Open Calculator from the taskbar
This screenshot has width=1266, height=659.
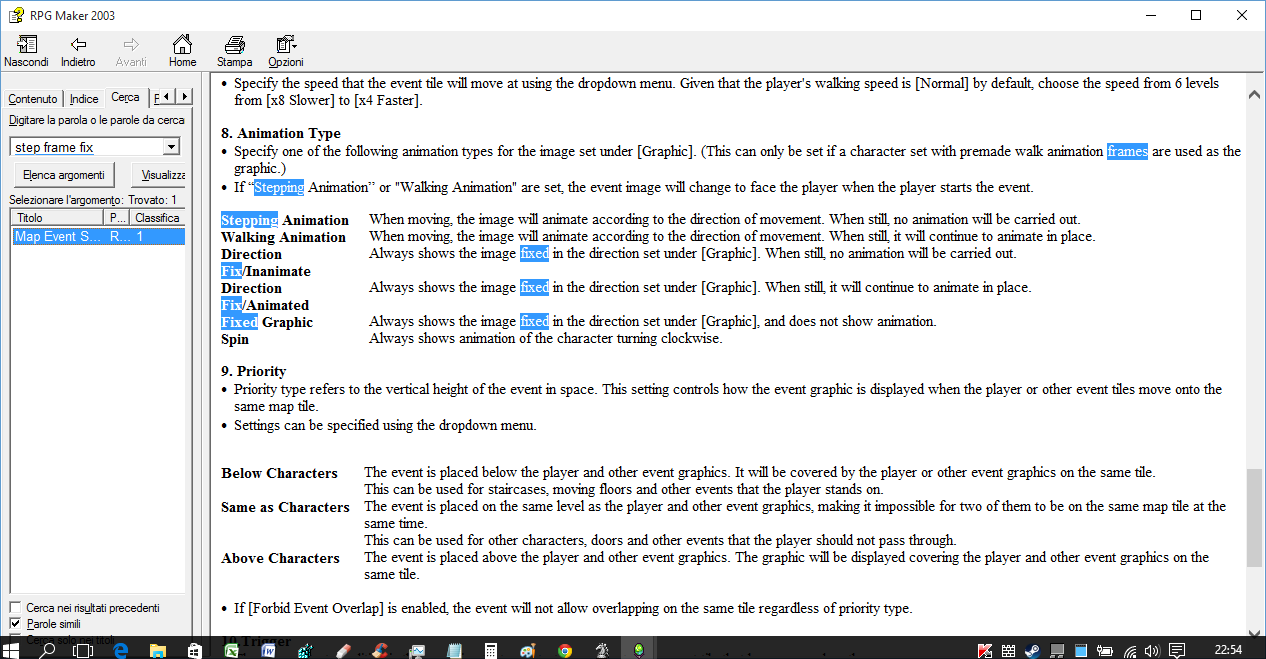(490, 649)
